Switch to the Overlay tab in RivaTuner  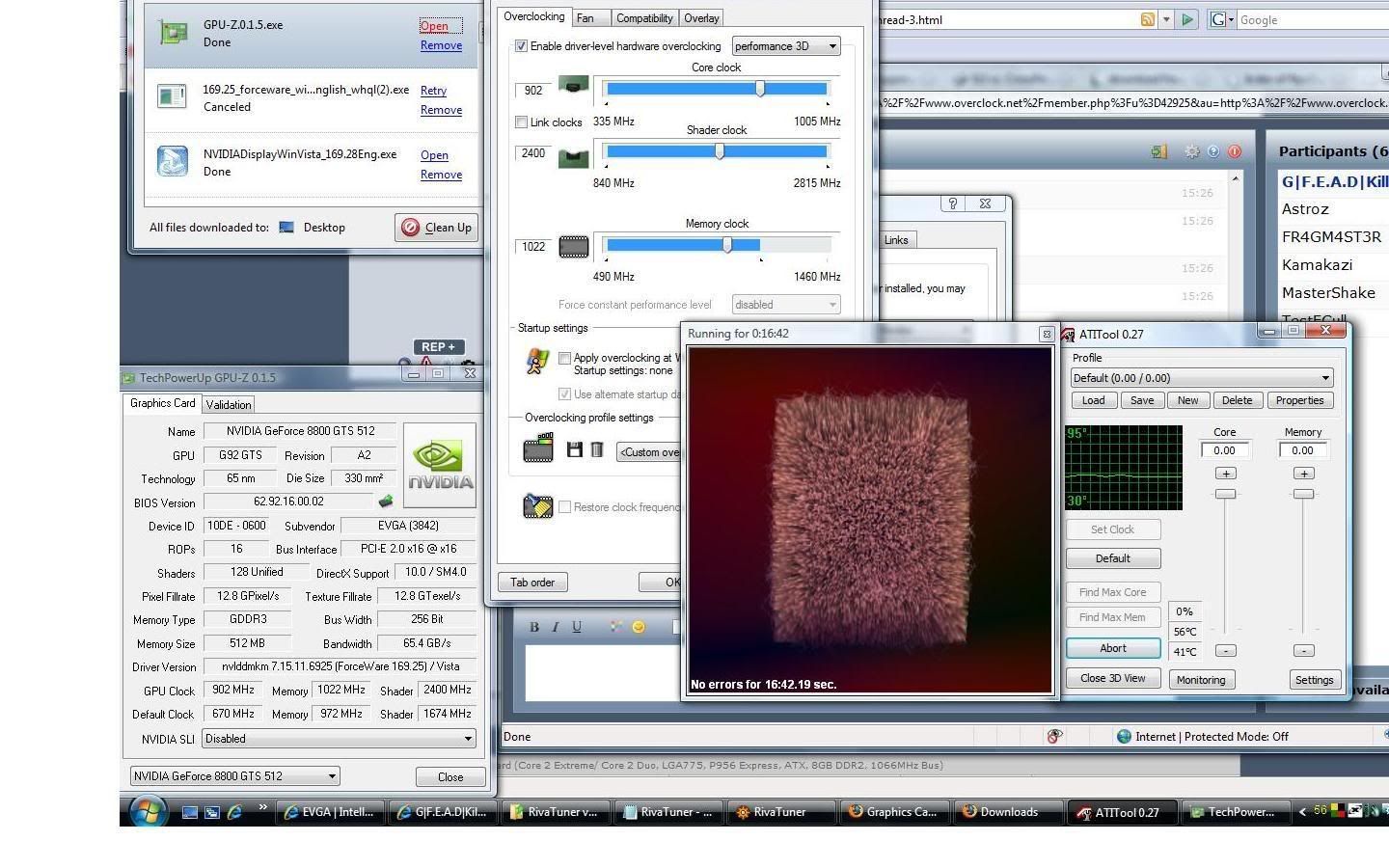click(x=701, y=18)
